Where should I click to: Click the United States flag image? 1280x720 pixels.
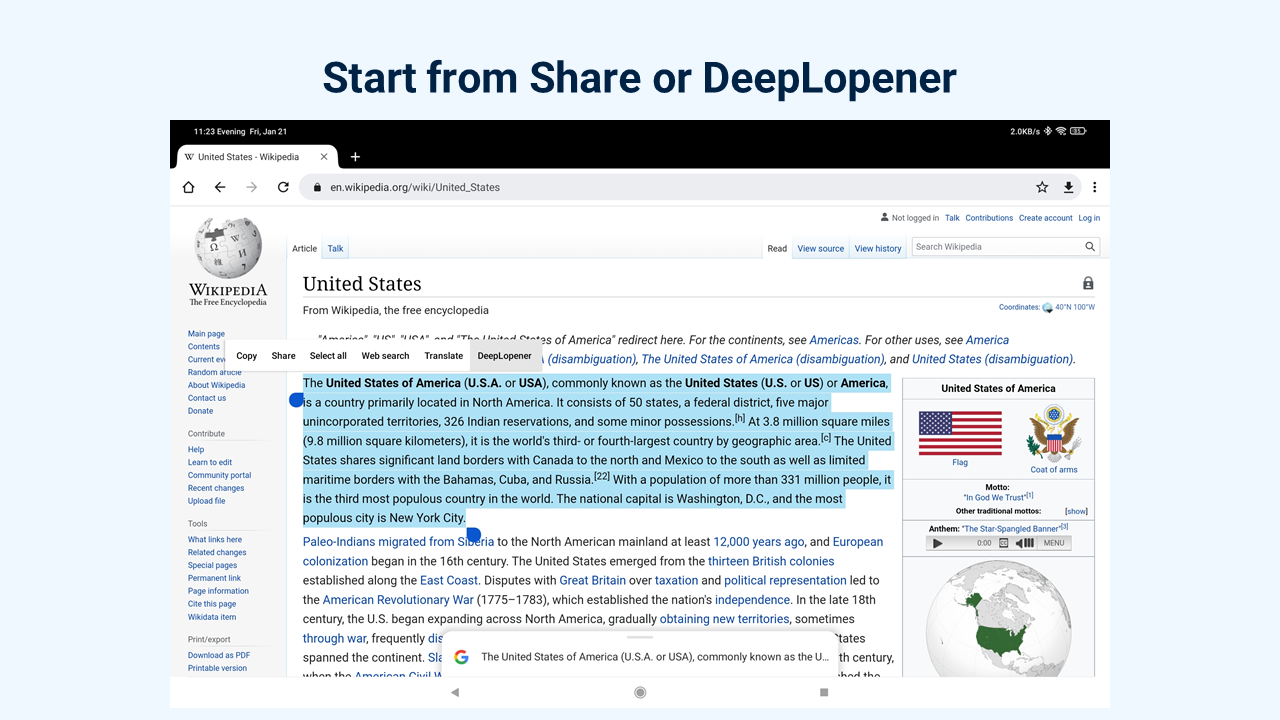coord(960,433)
